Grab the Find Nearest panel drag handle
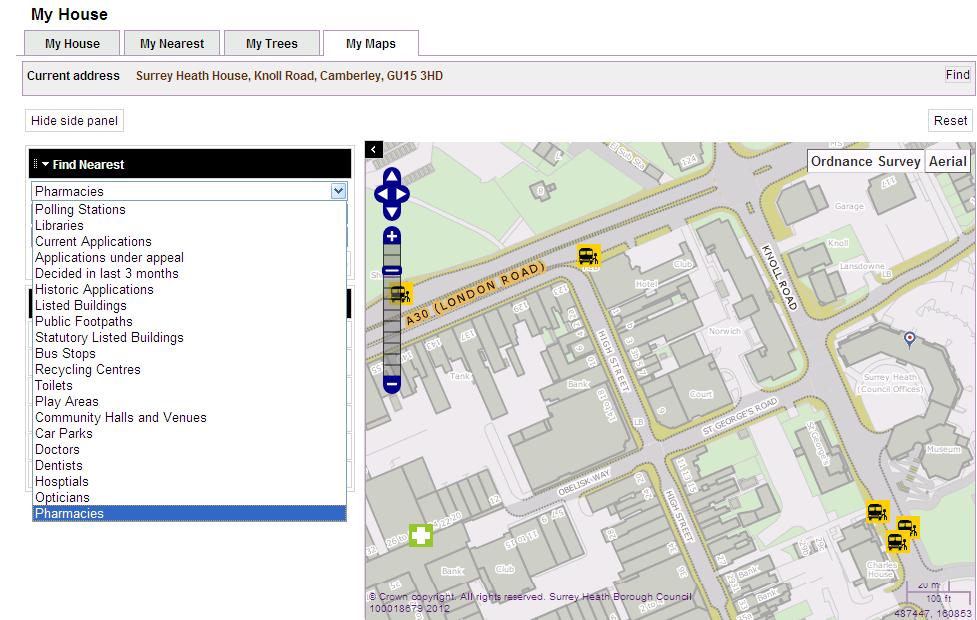The height and width of the screenshot is (620, 977). [36, 165]
